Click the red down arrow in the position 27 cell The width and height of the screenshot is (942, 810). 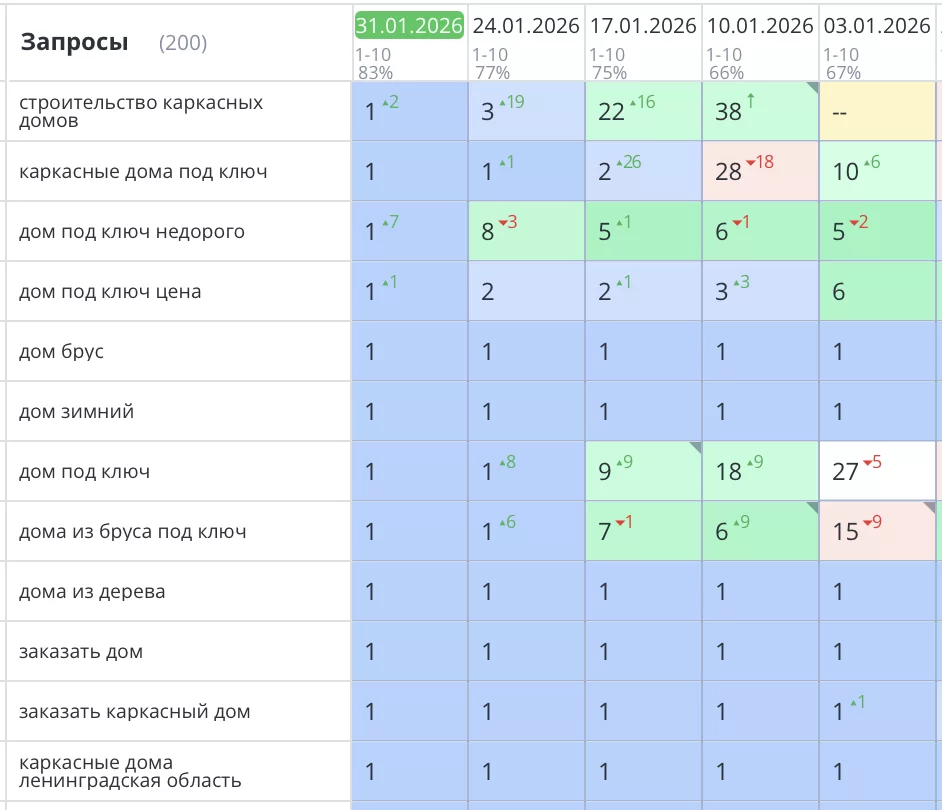(x=868, y=463)
